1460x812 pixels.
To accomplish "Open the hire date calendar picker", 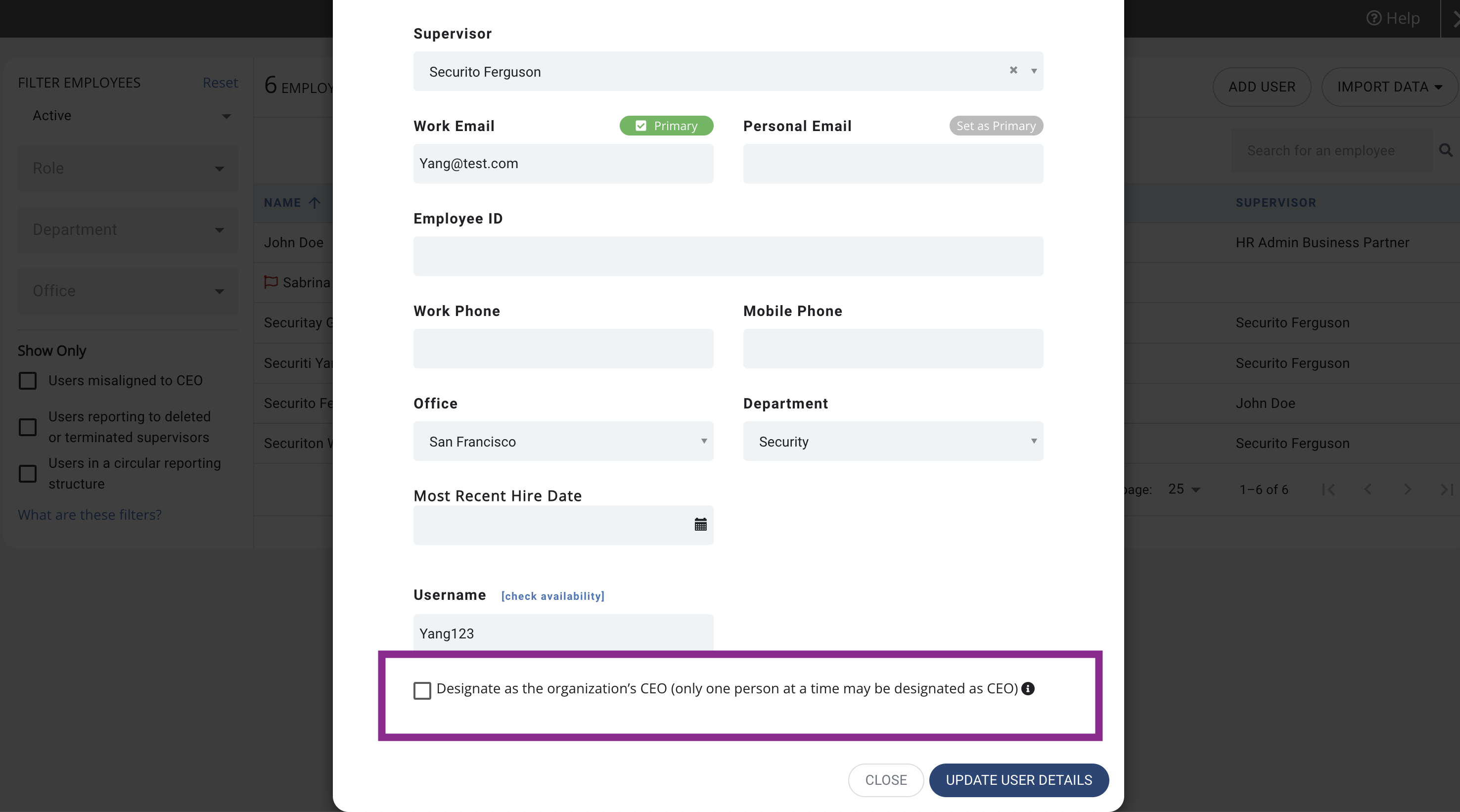I will pyautogui.click(x=700, y=524).
